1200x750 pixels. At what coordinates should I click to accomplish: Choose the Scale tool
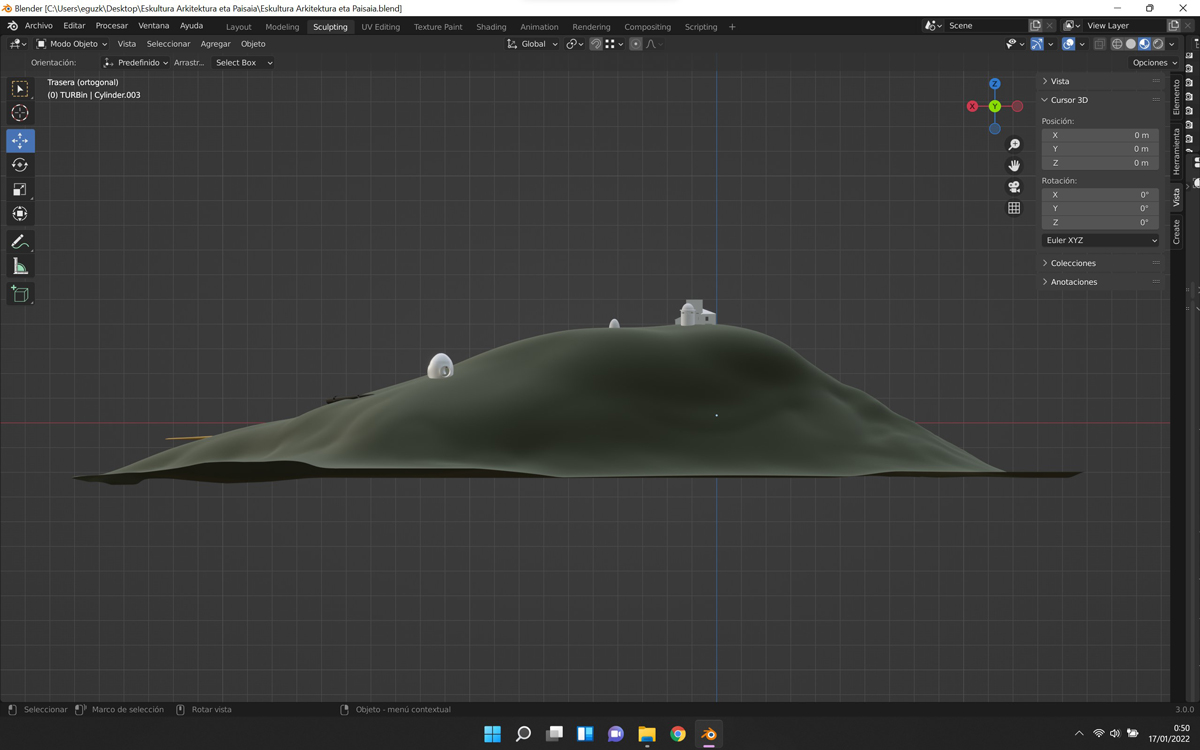(20, 189)
